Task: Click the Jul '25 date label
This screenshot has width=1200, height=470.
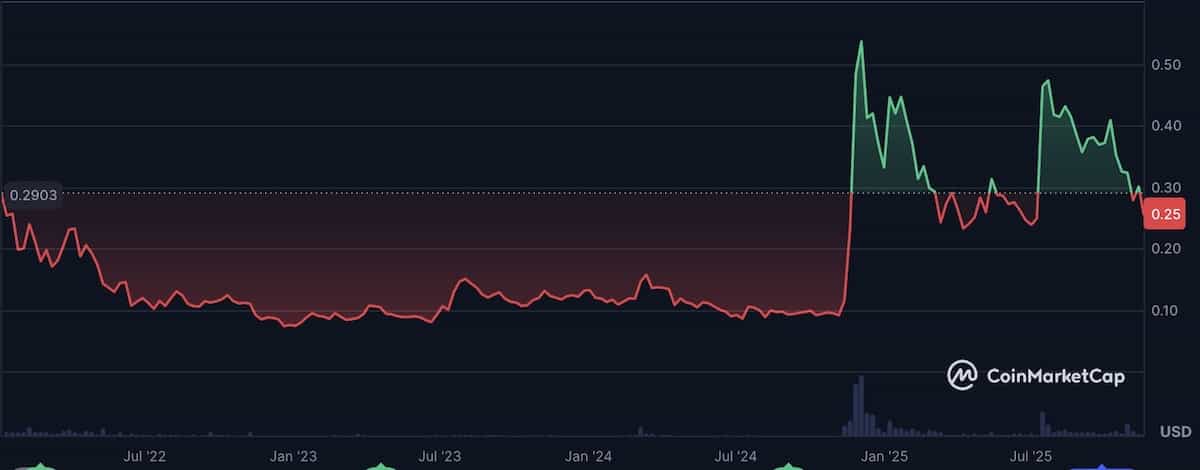Action: coord(1032,457)
